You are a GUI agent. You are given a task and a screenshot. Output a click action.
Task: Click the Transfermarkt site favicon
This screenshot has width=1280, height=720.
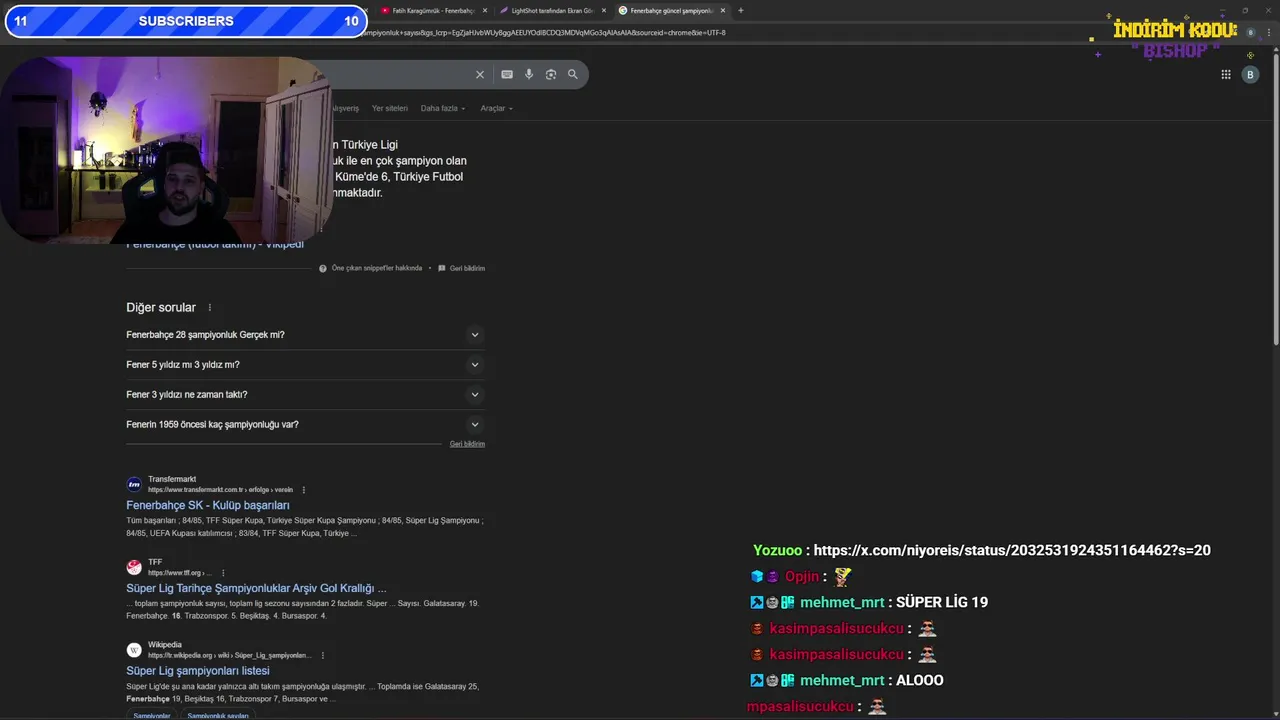(134, 484)
